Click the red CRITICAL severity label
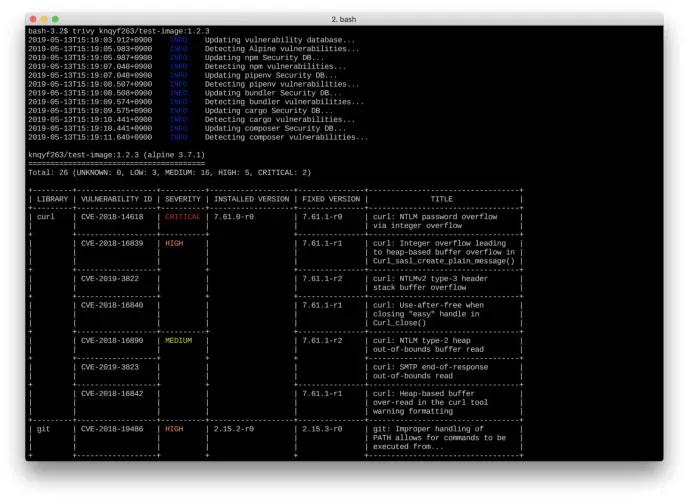 pyautogui.click(x=183, y=217)
